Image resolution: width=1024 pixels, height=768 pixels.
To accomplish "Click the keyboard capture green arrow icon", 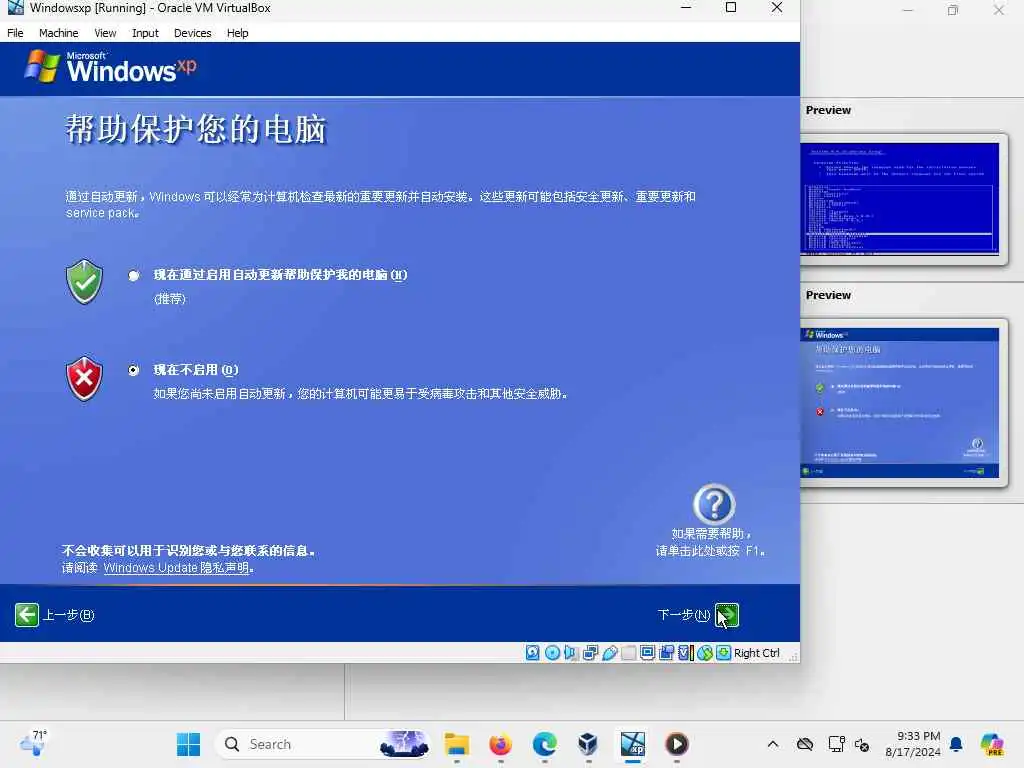I will [724, 652].
